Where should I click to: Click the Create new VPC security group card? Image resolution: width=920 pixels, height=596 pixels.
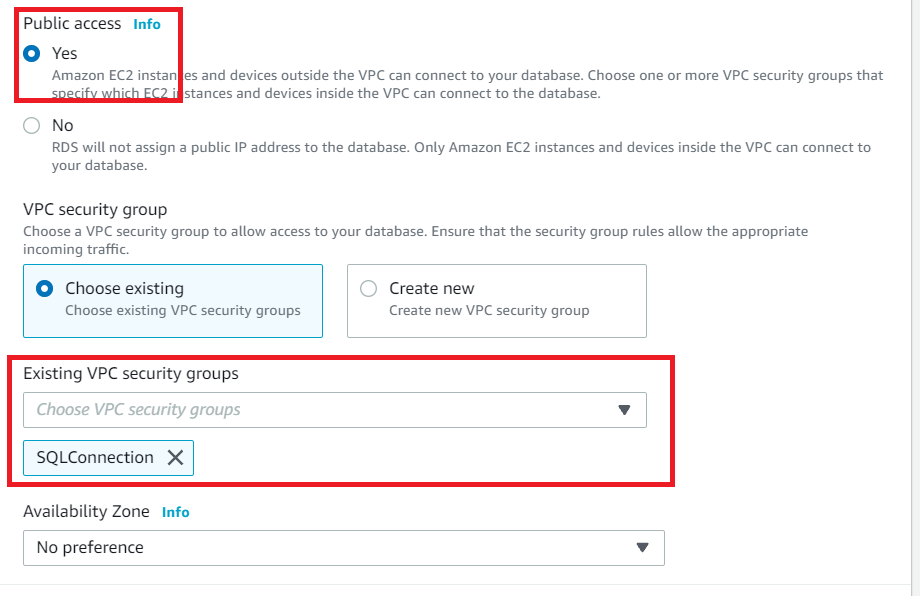pos(496,300)
